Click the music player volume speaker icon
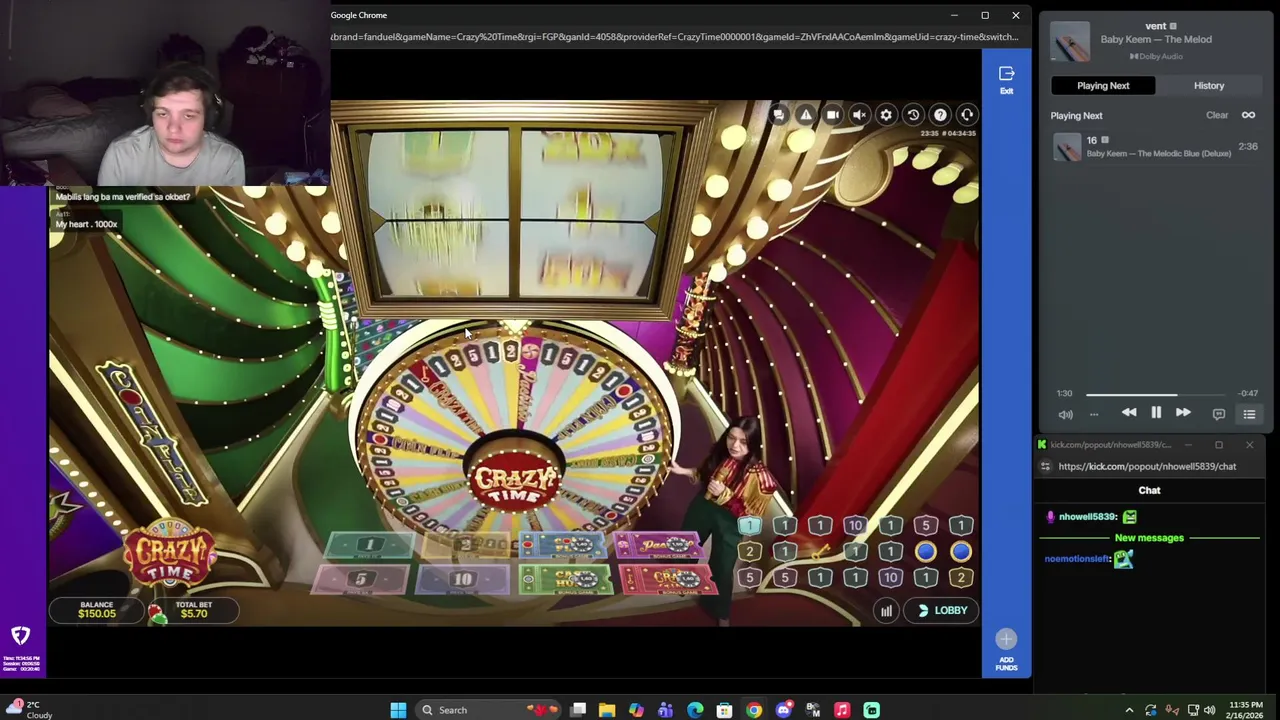The width and height of the screenshot is (1280, 720). [x=1065, y=414]
